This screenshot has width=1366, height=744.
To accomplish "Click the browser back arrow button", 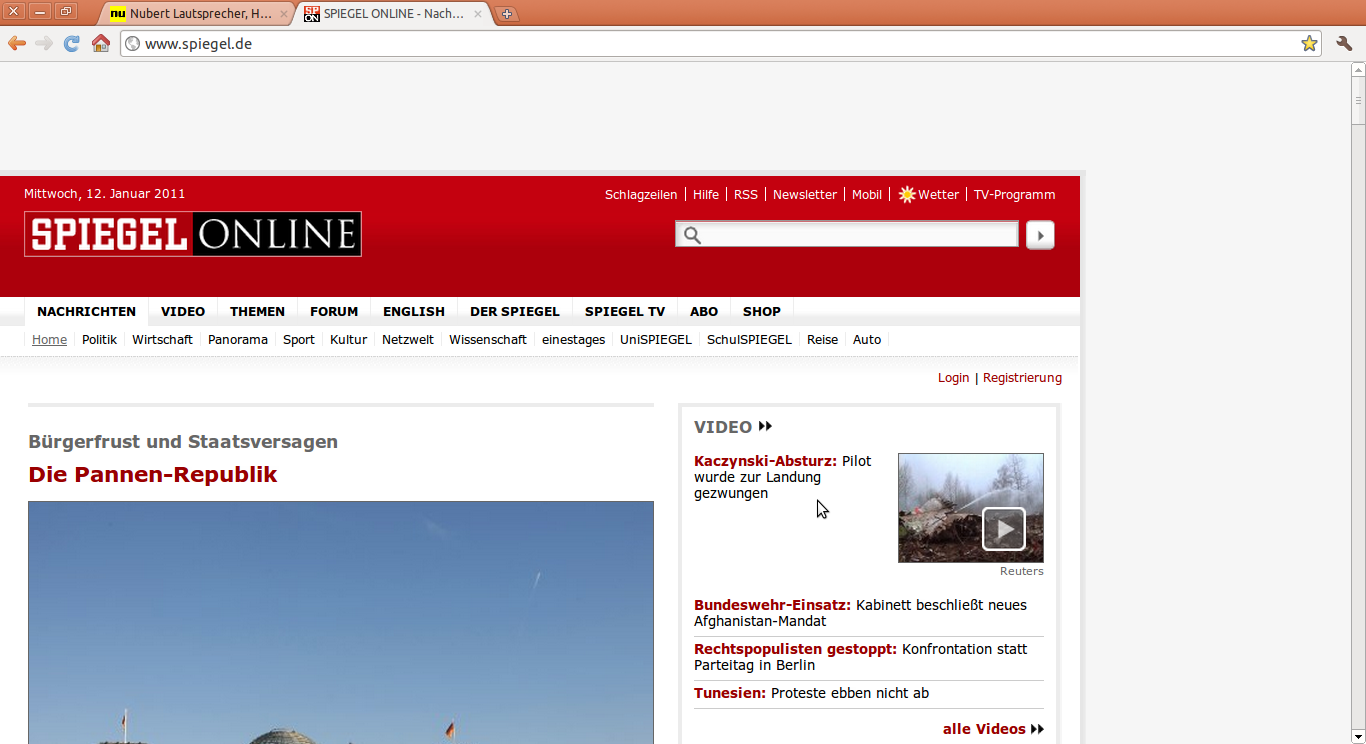I will click(17, 43).
